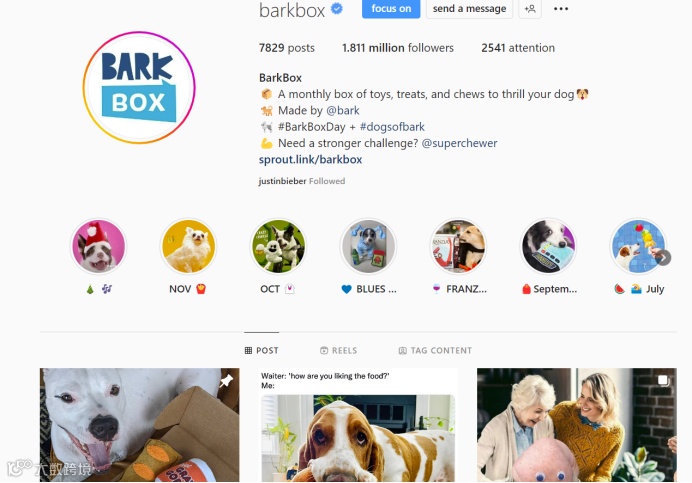Switch to the REELS tab
This screenshot has height=483, width=692.
pyautogui.click(x=338, y=351)
